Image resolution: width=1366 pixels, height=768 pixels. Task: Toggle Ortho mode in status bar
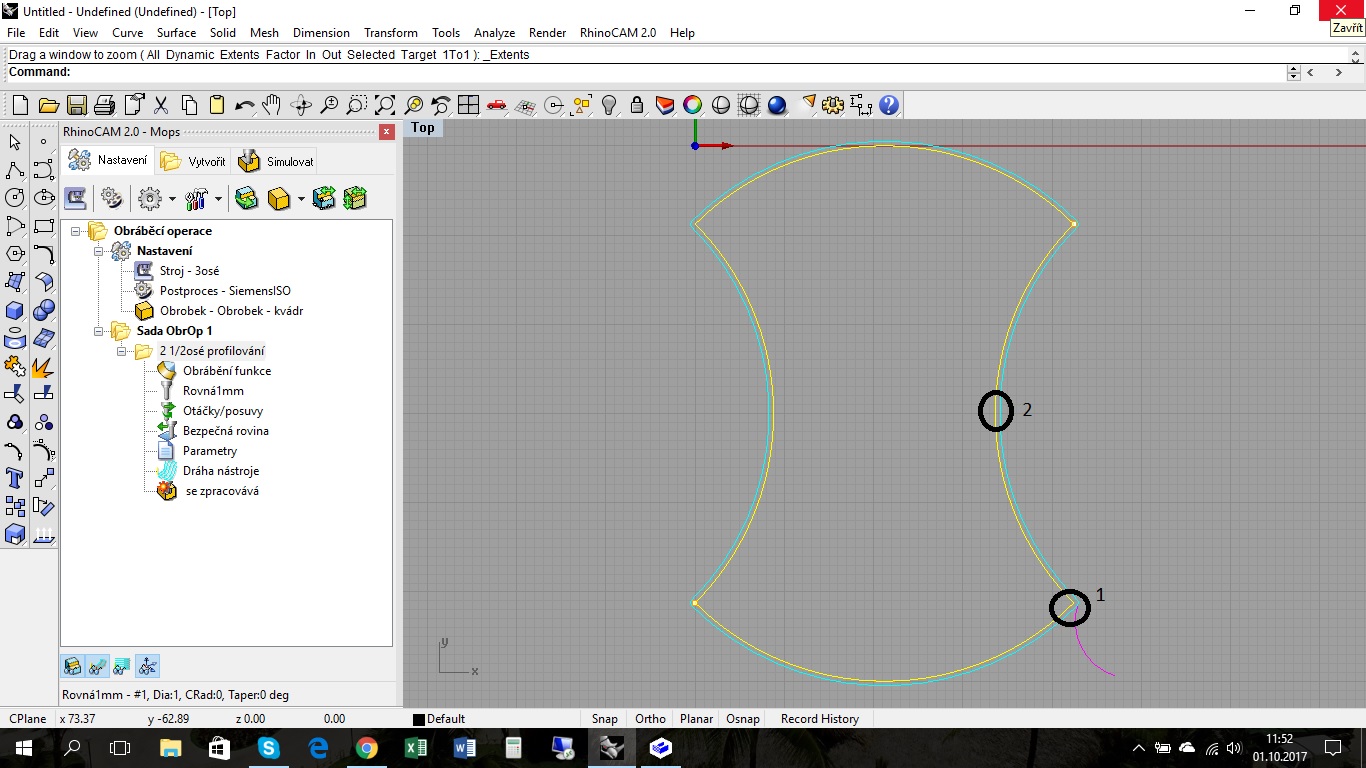650,719
